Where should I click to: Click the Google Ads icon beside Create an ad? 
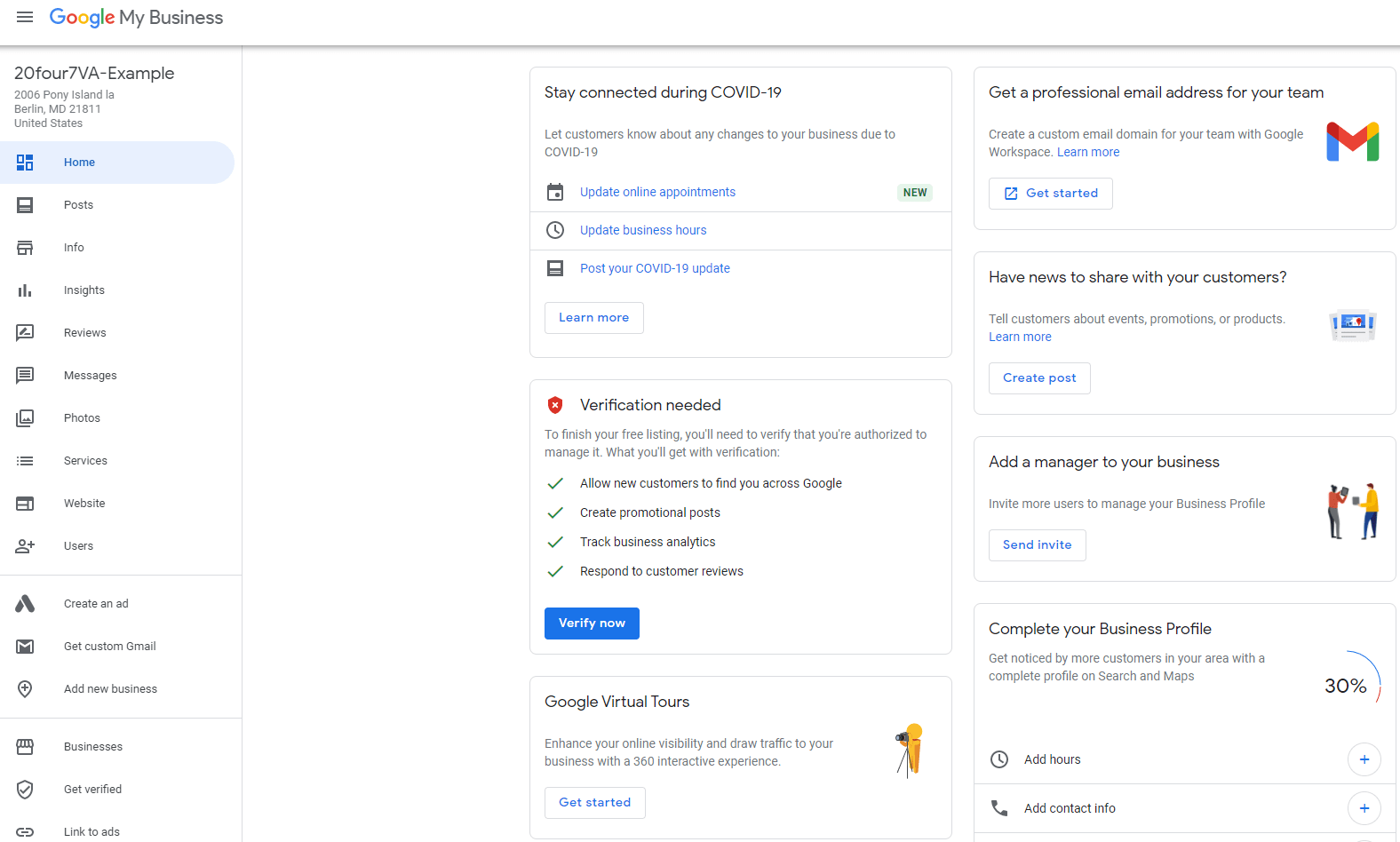[25, 604]
